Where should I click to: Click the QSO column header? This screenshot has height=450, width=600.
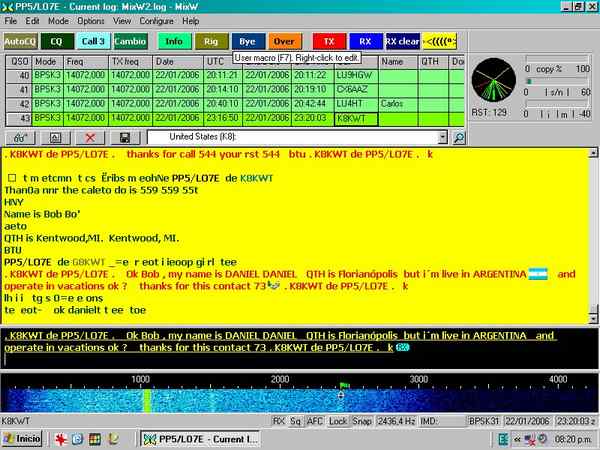click(x=18, y=62)
